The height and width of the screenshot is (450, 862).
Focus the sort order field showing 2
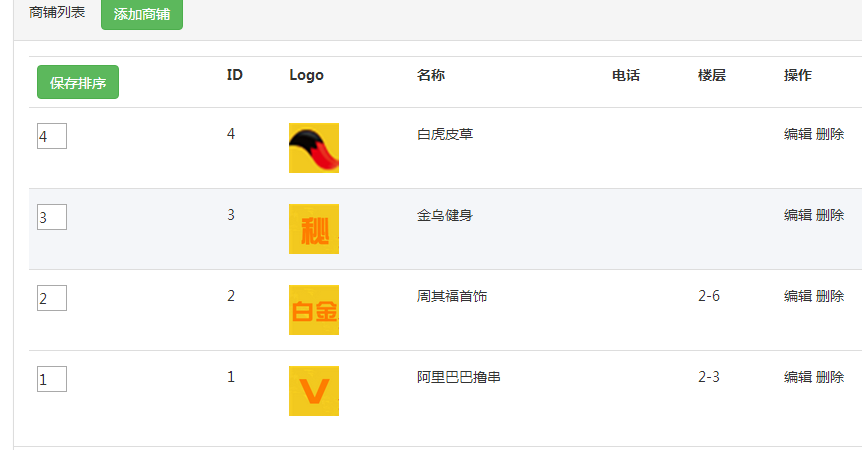52,298
